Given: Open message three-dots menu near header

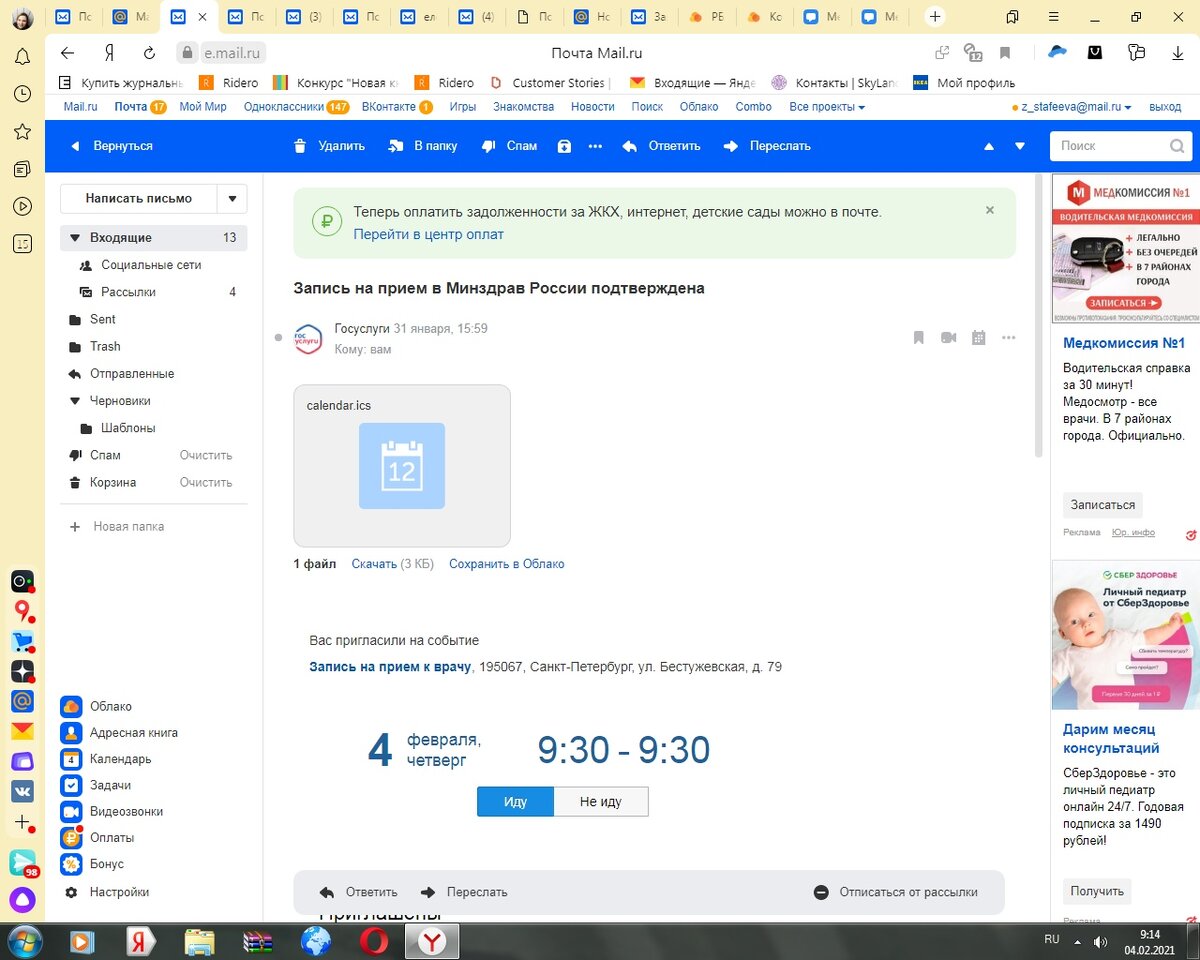Looking at the screenshot, I should (x=1008, y=338).
